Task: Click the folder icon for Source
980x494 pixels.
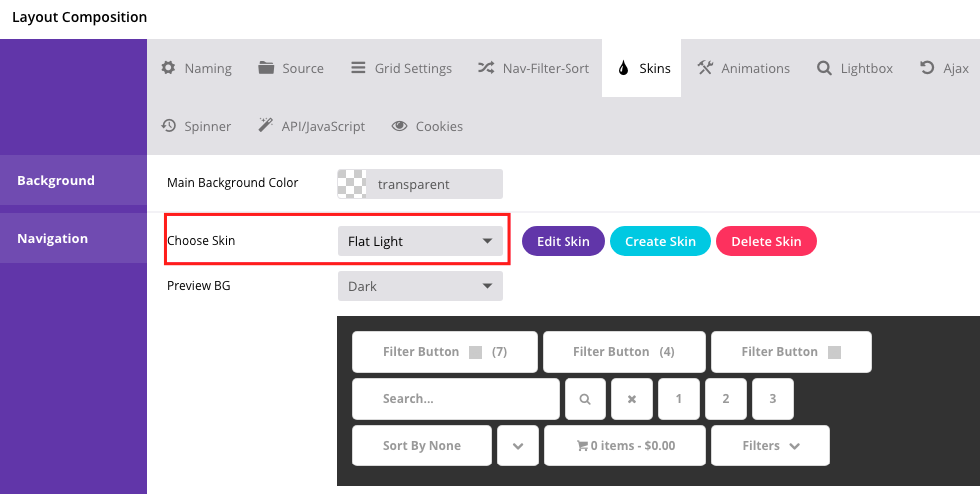Action: [266, 68]
